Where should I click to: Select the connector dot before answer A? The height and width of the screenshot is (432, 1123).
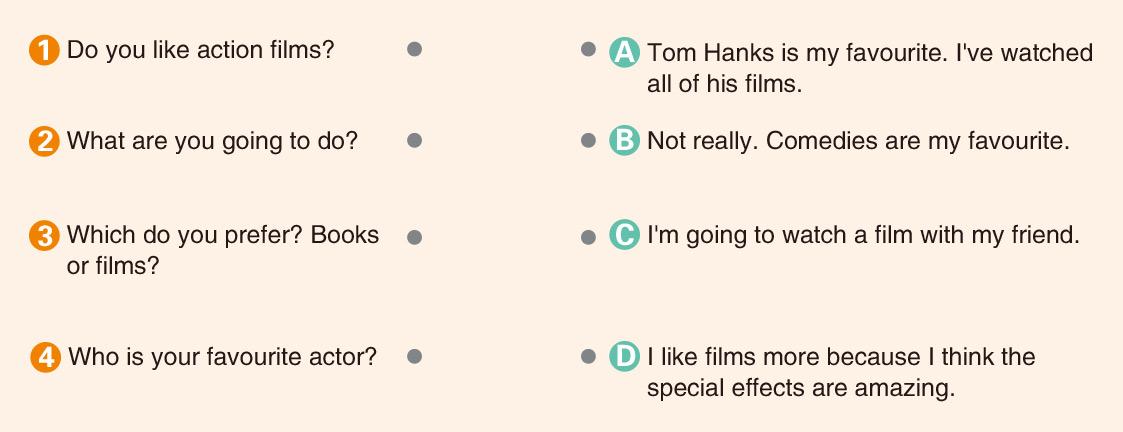(588, 49)
